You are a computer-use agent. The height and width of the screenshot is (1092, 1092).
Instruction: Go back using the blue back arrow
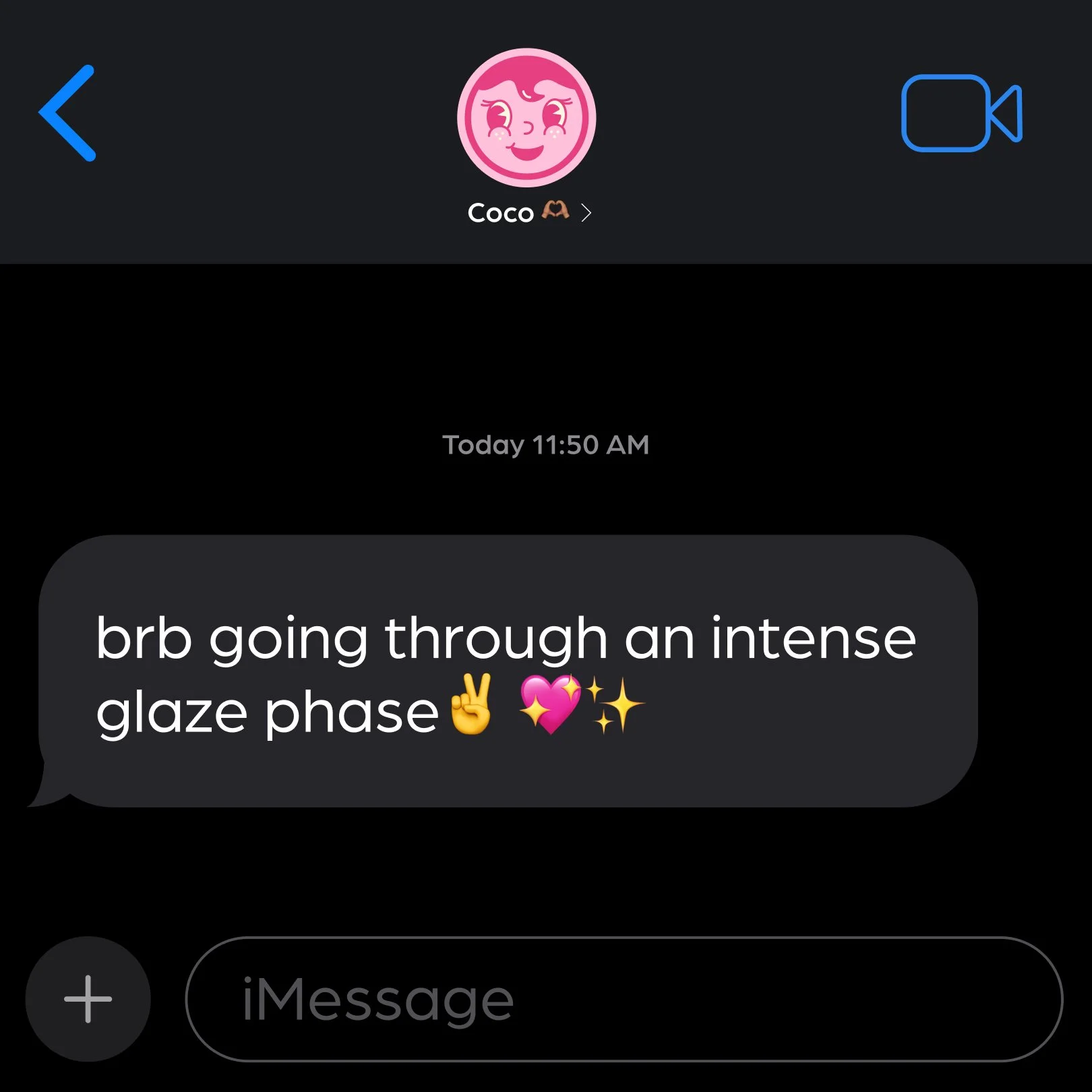[67, 113]
